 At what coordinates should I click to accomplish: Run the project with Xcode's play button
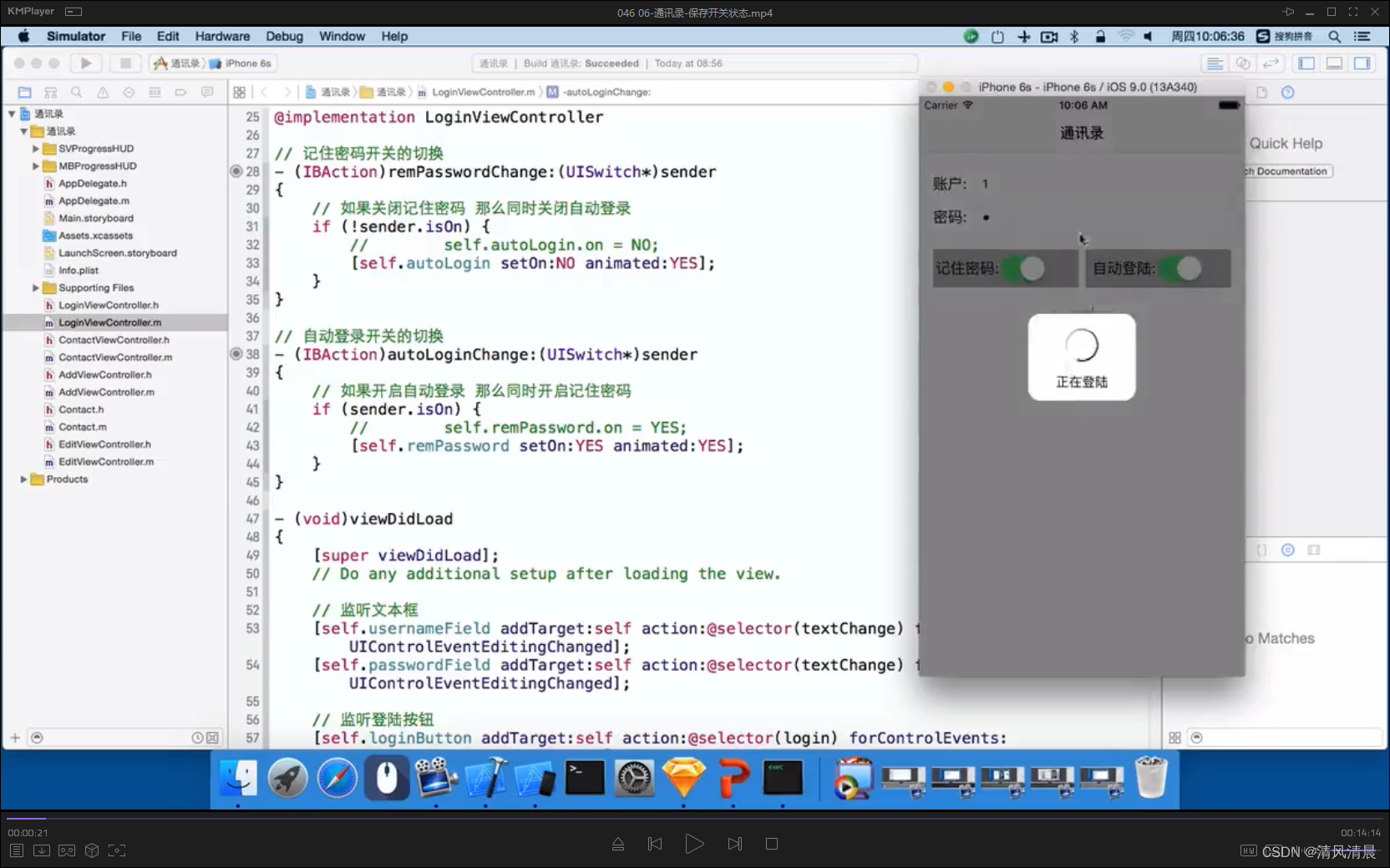click(86, 63)
